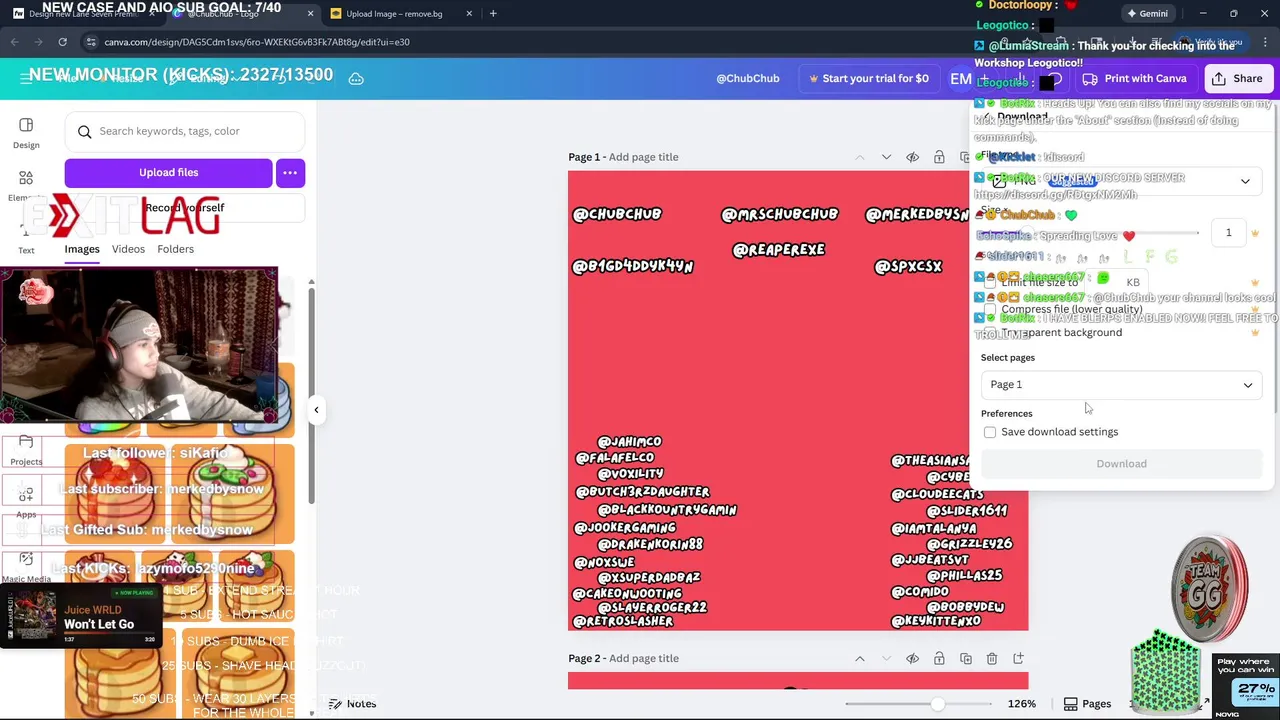Open the hamburger main menu
Image resolution: width=1280 pixels, height=720 pixels.
26,78
